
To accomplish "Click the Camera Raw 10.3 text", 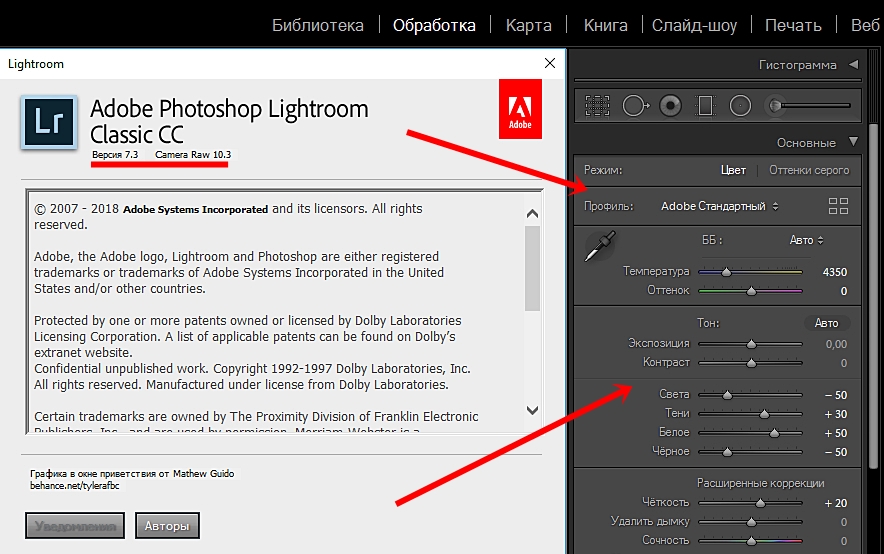I will [x=193, y=155].
